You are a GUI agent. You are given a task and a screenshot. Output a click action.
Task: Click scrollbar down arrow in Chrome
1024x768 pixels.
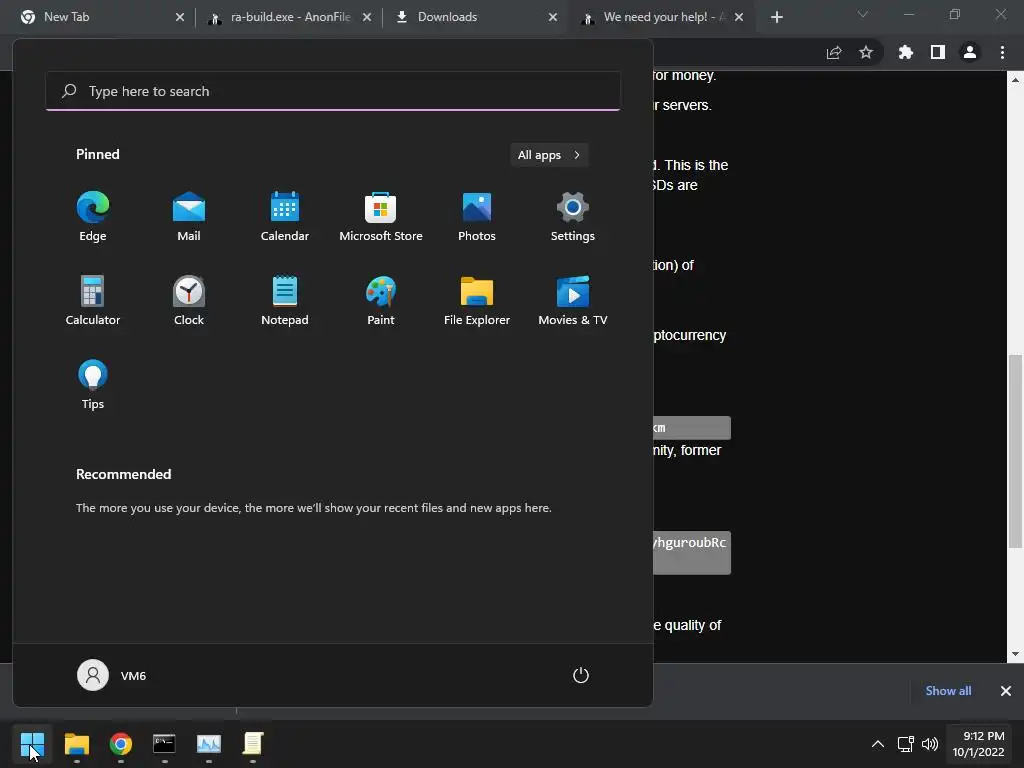[1015, 654]
